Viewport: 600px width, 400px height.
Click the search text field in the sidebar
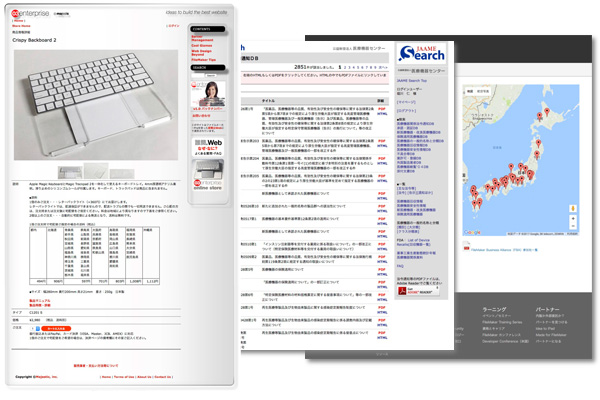pos(197,75)
